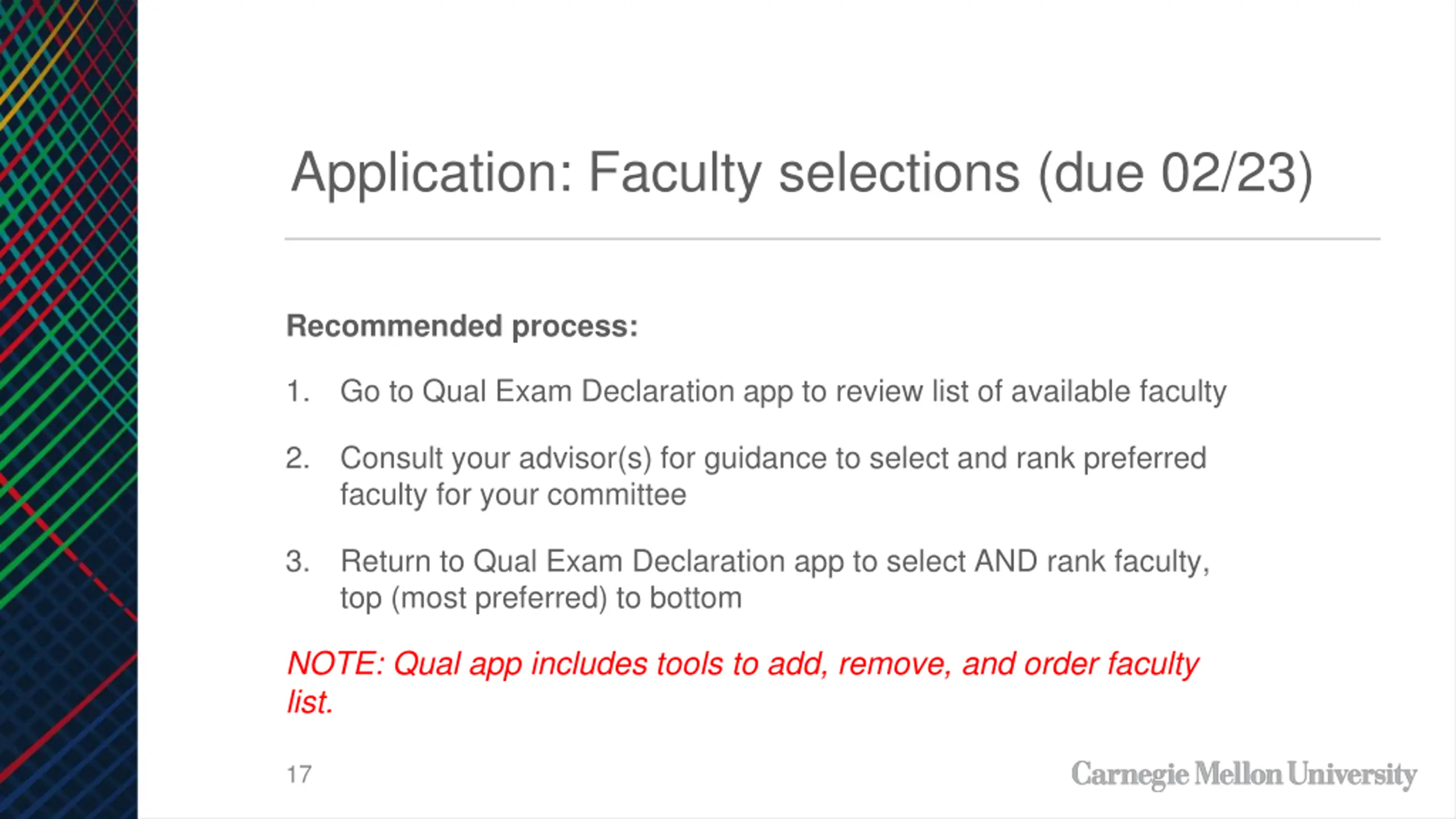
Task: Select the slide title about Faculty selections
Action: [802, 173]
